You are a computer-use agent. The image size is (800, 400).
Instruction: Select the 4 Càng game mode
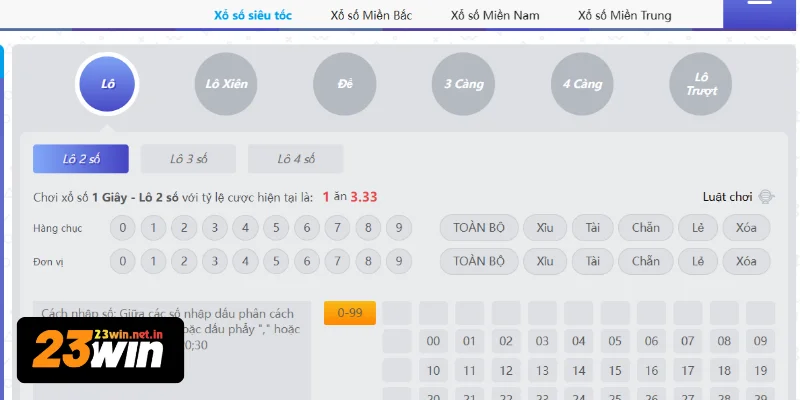pos(582,84)
